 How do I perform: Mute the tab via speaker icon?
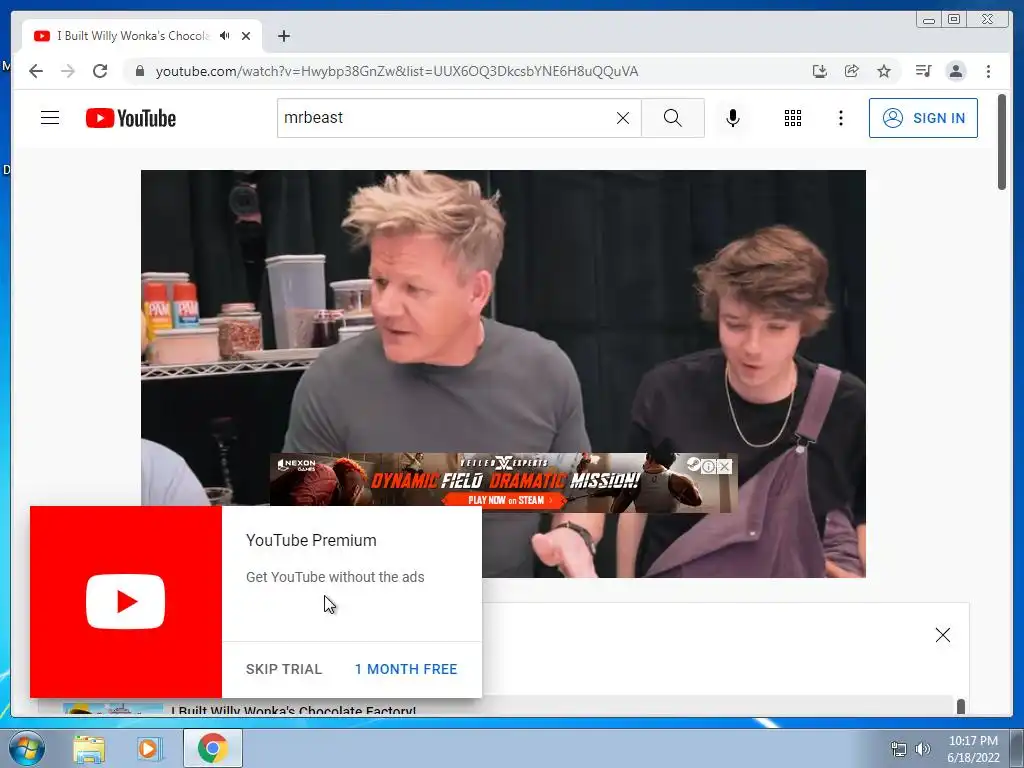tap(225, 36)
